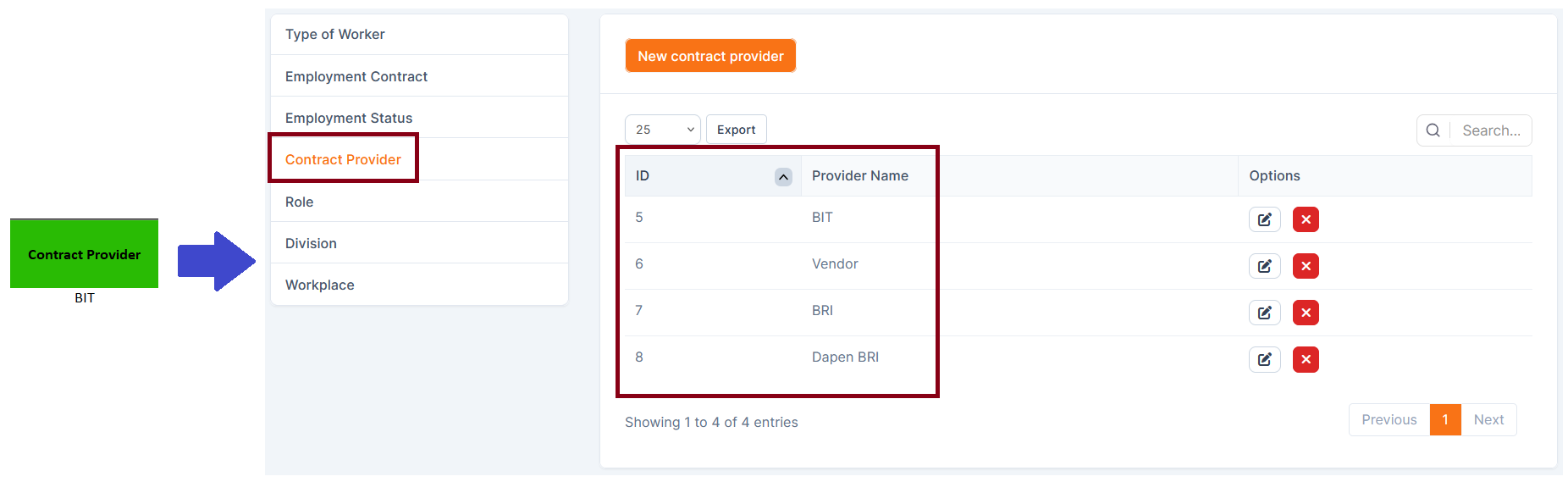This screenshot has height=482, width=1568.
Task: Select page 1 in pagination
Action: tap(1445, 420)
